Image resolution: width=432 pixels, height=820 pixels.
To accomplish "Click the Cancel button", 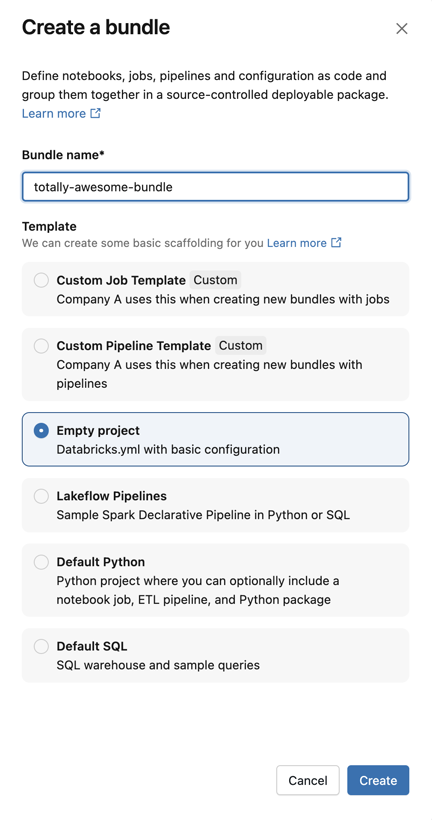I will coord(308,780).
